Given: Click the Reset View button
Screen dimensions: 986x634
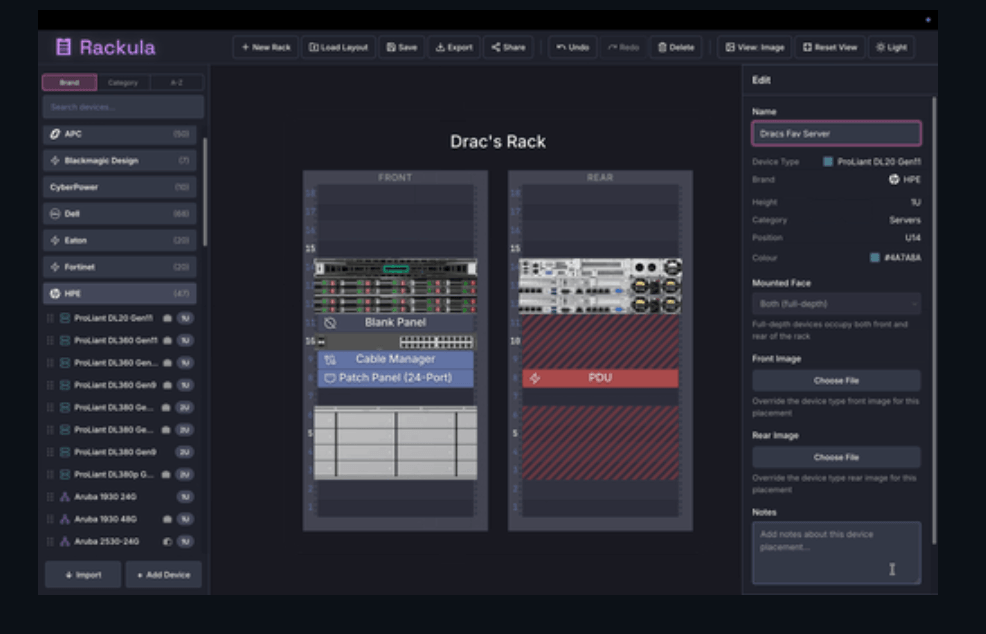Looking at the screenshot, I should (829, 47).
